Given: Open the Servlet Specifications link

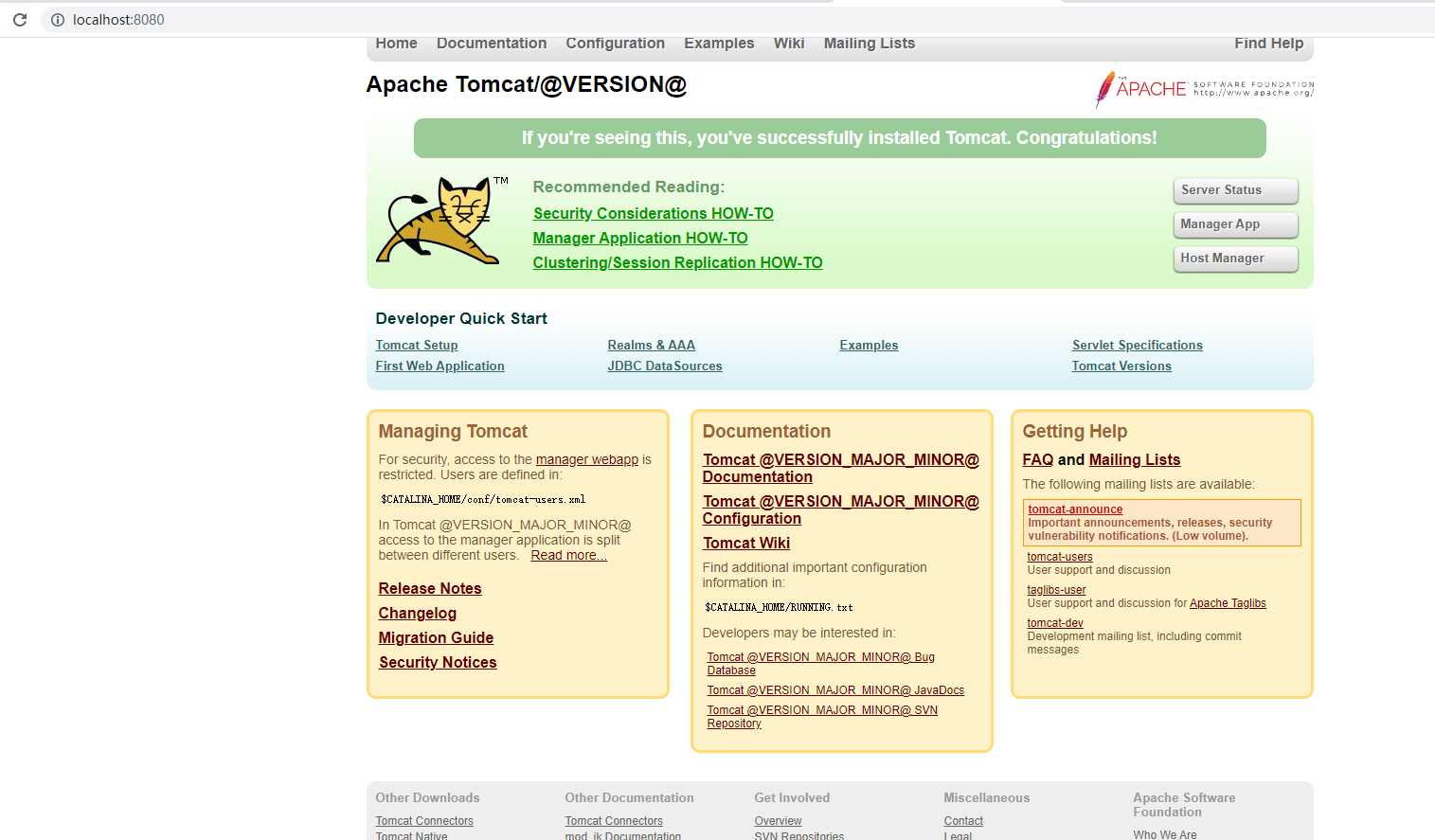Looking at the screenshot, I should point(1137,346).
